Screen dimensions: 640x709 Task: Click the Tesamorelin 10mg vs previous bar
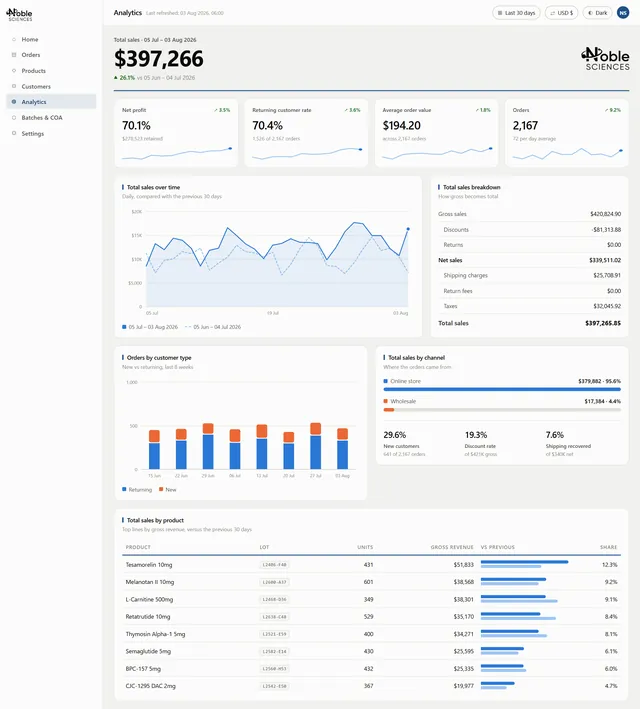(x=524, y=564)
